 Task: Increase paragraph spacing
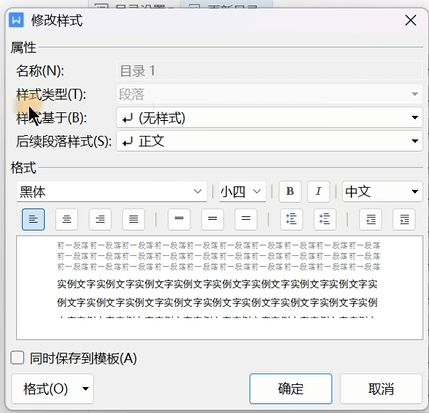[291, 219]
